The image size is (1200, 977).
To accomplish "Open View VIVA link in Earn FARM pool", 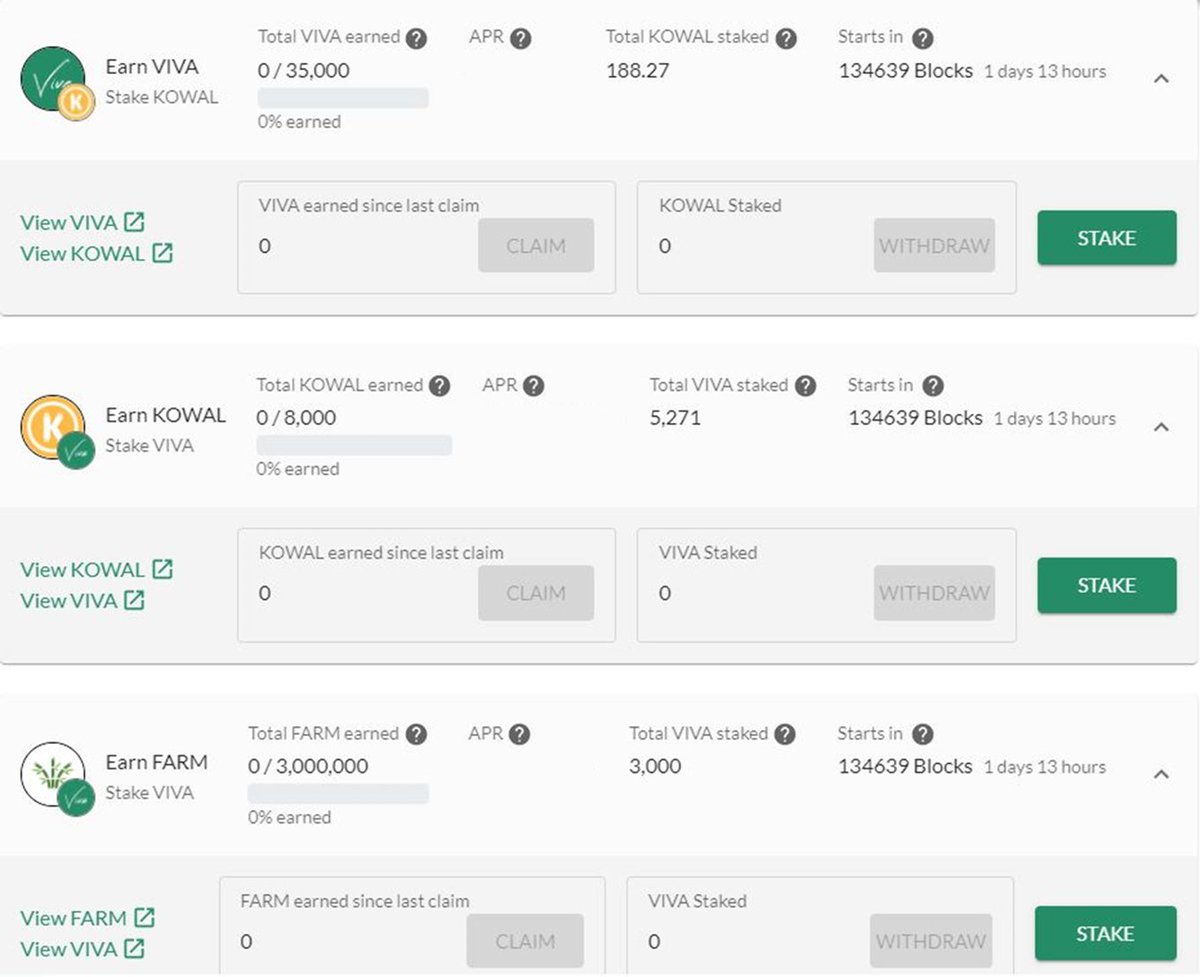I will click(82, 948).
